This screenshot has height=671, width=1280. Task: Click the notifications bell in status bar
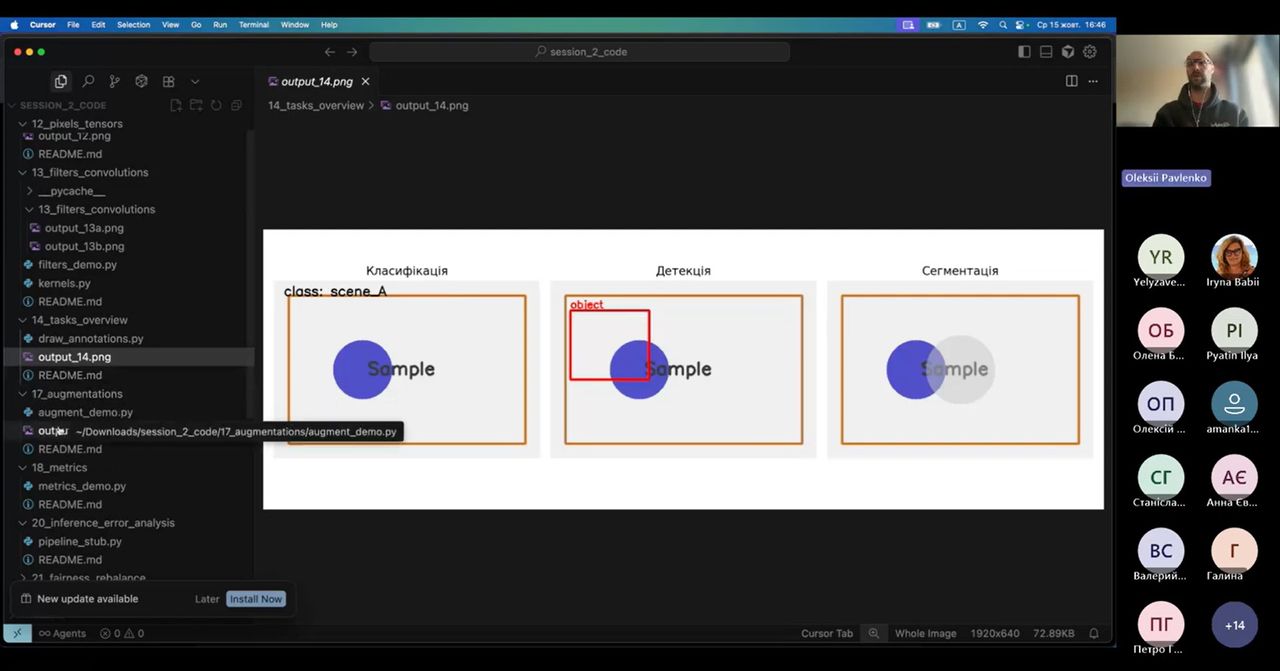pos(1094,633)
